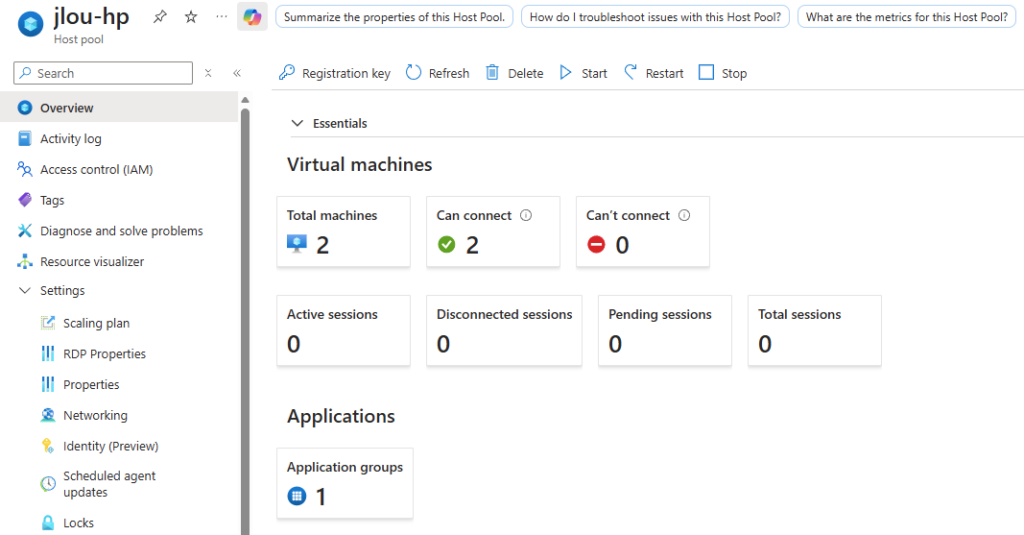Click the Copilot icon in the header
The width and height of the screenshot is (1024, 535).
[252, 17]
